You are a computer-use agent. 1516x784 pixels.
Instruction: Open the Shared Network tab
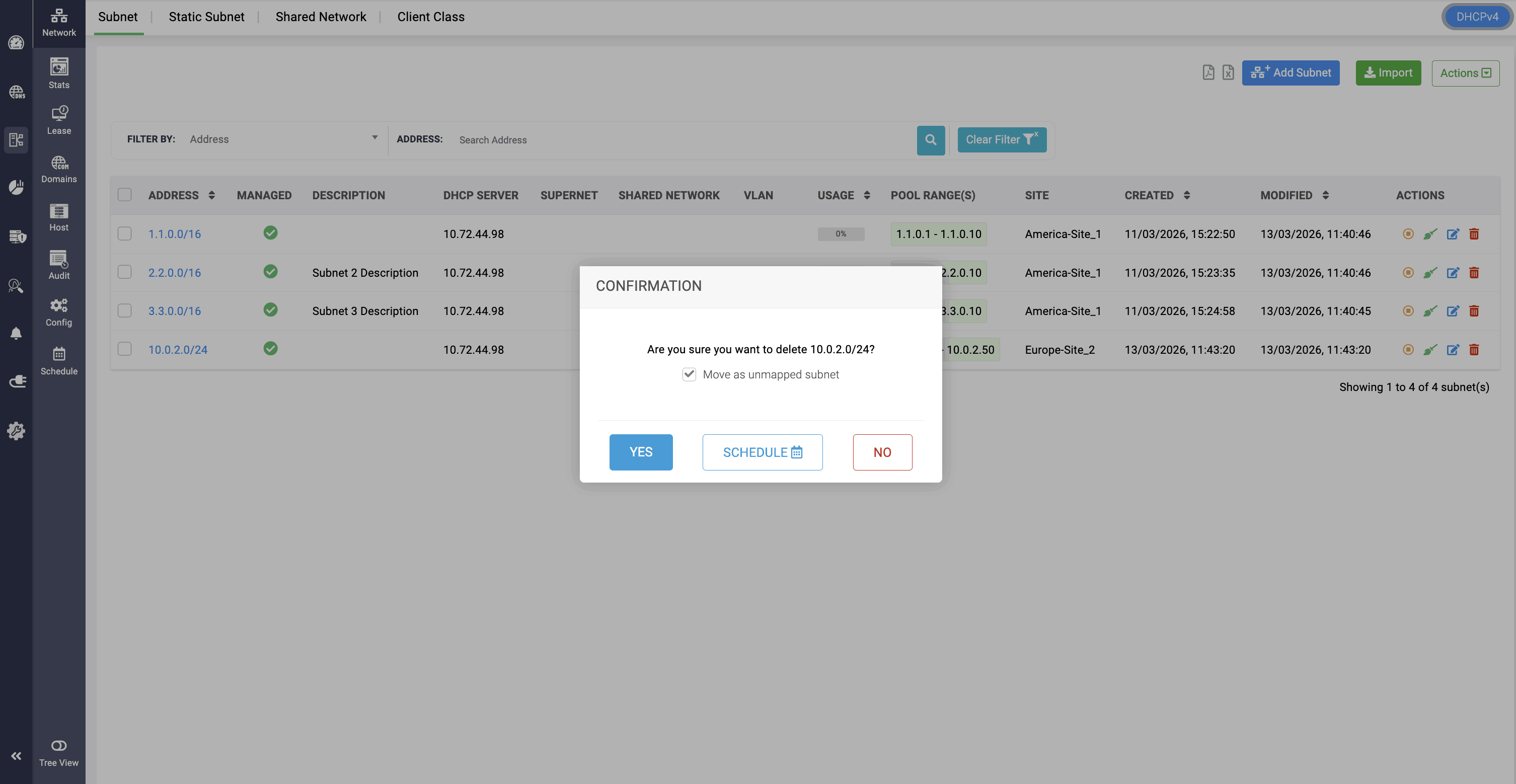(x=321, y=17)
